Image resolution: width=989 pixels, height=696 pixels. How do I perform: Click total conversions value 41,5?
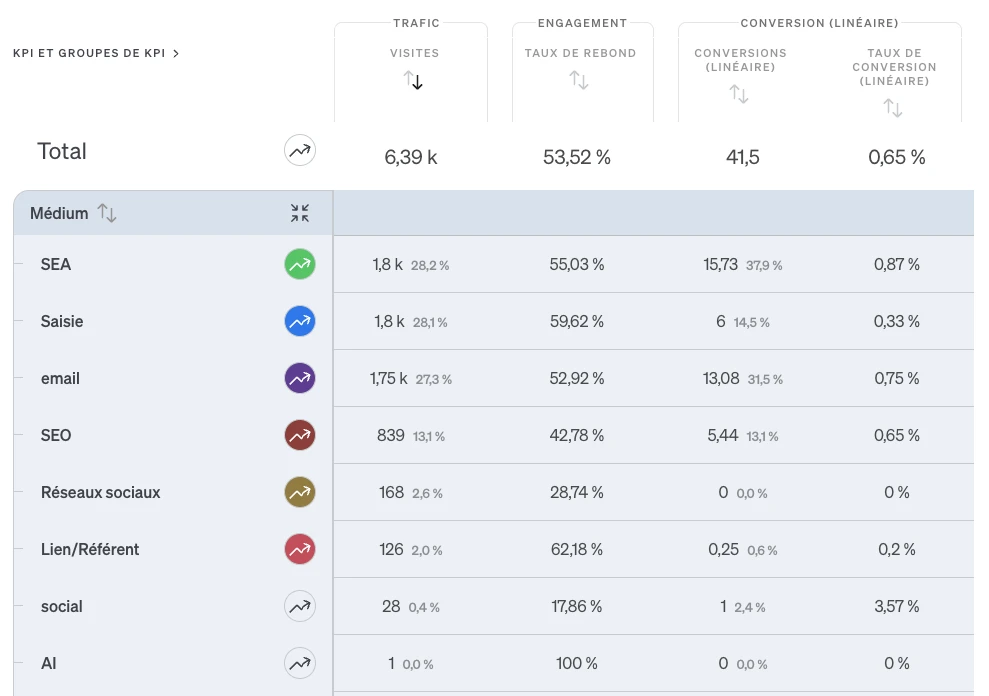click(x=742, y=157)
